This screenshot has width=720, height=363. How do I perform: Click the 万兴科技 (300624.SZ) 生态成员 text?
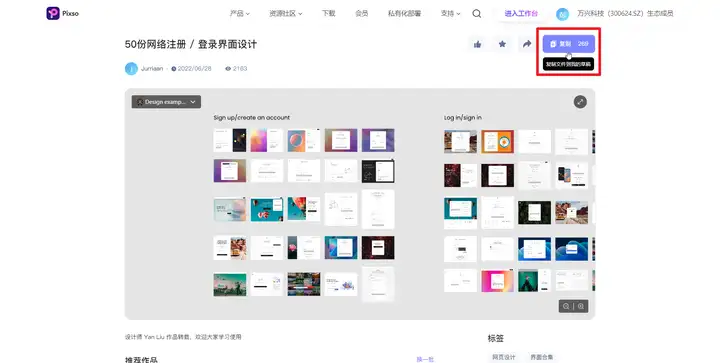point(625,14)
